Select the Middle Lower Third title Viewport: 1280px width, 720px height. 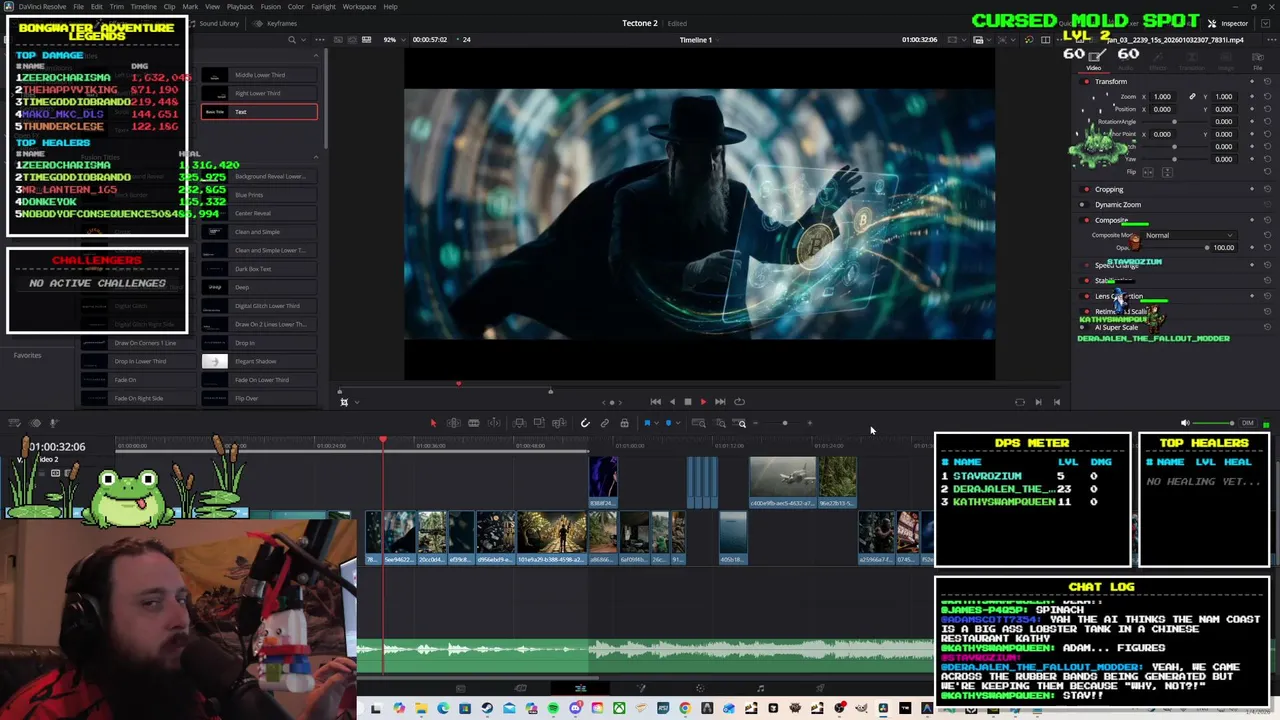click(x=259, y=75)
